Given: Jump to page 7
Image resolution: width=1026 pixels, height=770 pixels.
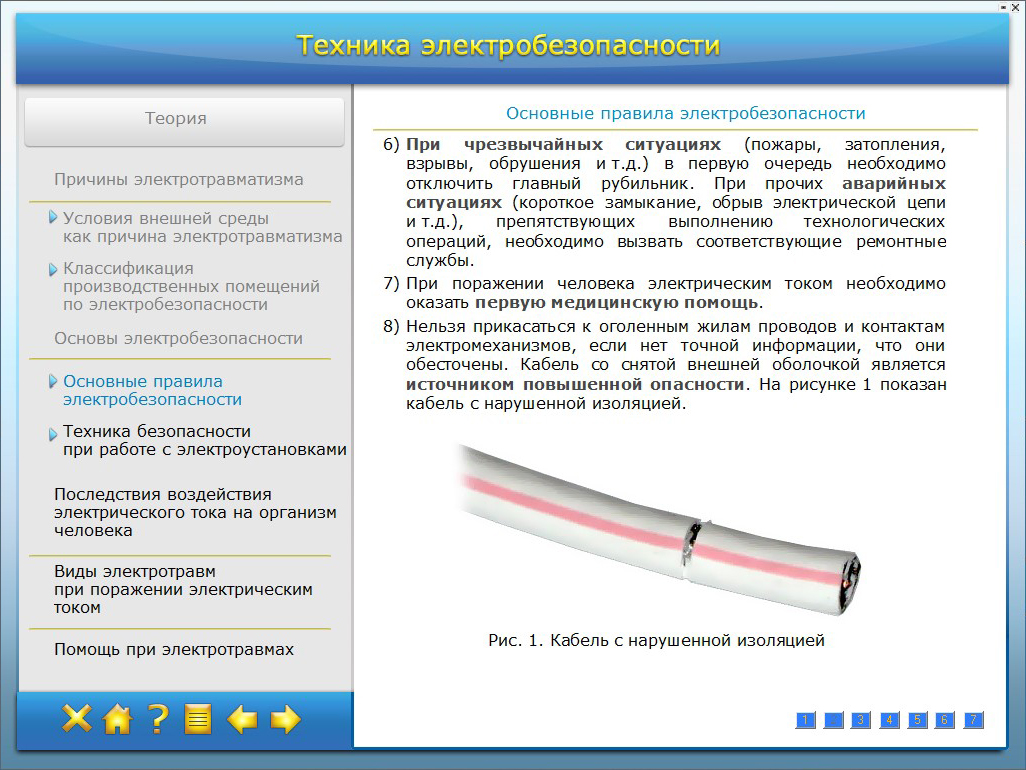Looking at the screenshot, I should pos(973,720).
